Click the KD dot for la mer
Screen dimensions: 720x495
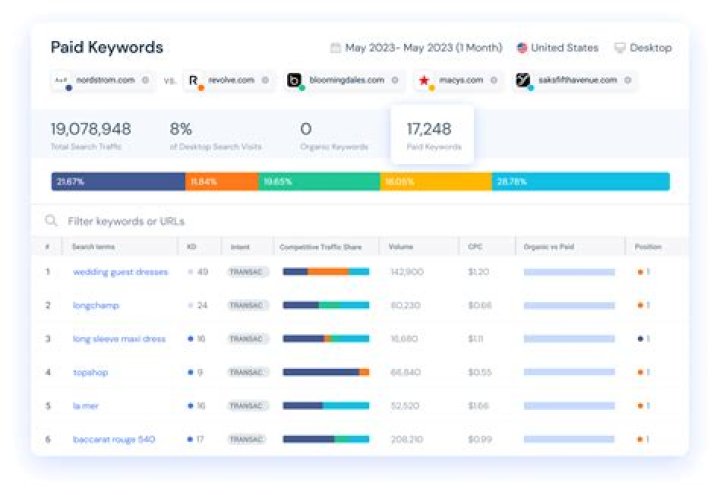pyautogui.click(x=191, y=406)
